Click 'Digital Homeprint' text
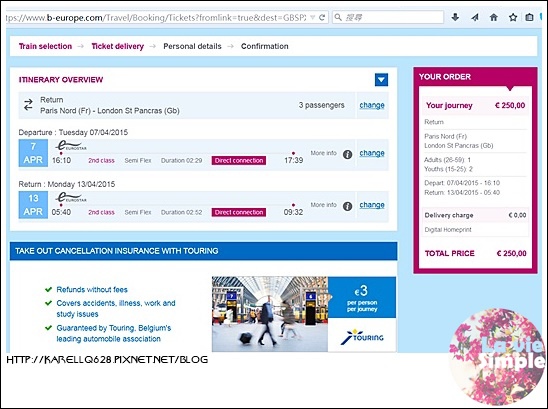Image resolution: width=548 pixels, height=409 pixels. coord(448,230)
